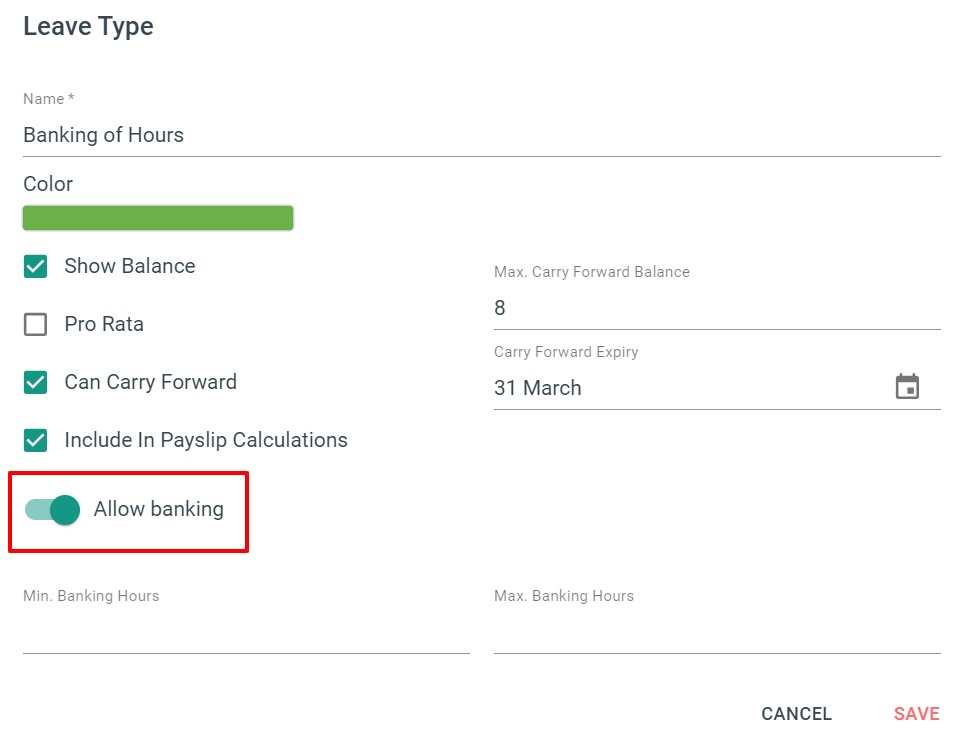Select the Carry Forward Expiry date field
The height and width of the screenshot is (746, 965).
tap(650, 388)
